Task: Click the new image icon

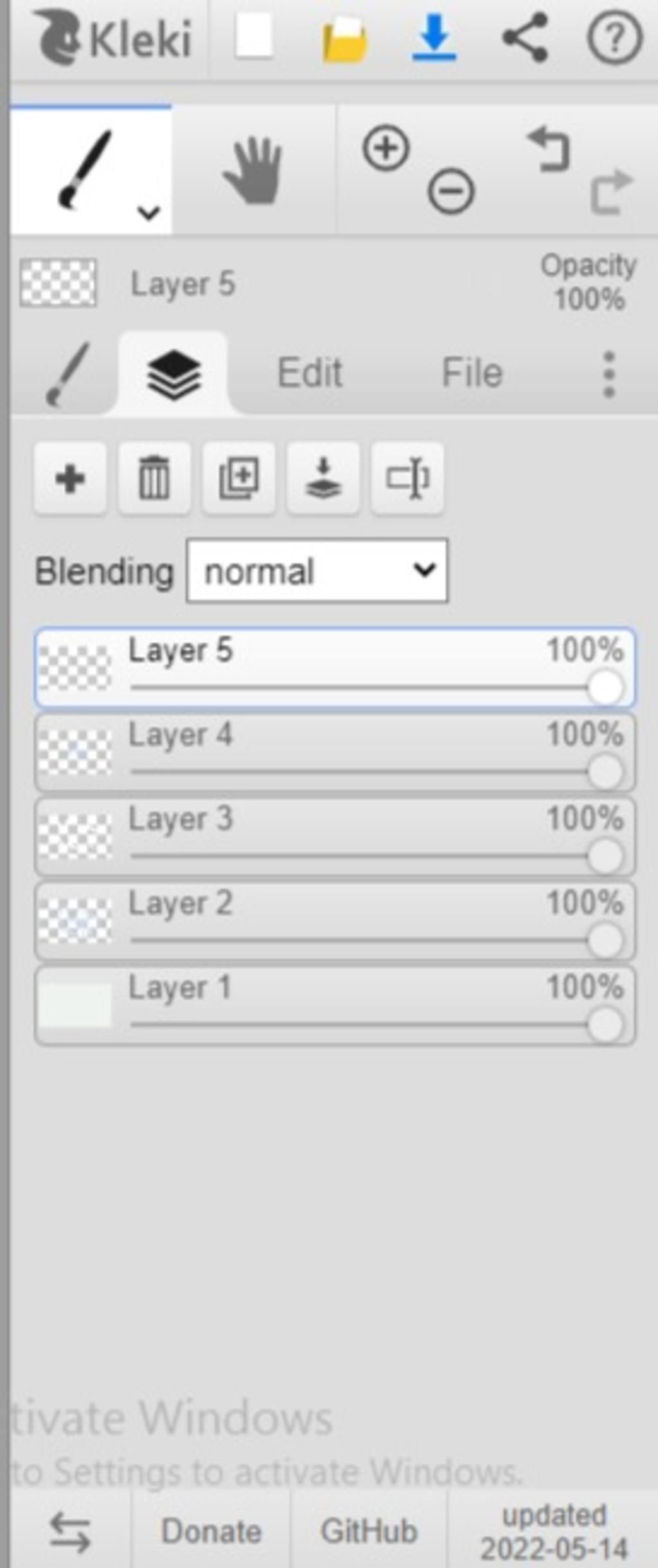Action: pyautogui.click(x=254, y=37)
